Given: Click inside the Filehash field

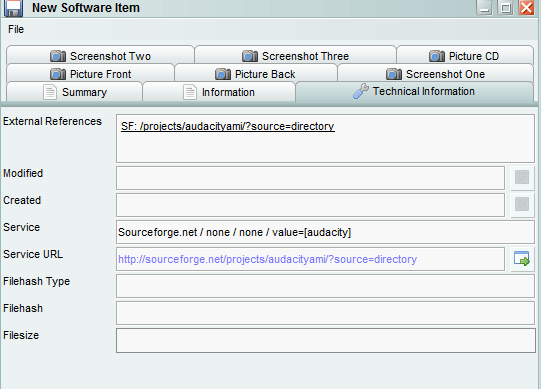Looking at the screenshot, I should tap(325, 313).
